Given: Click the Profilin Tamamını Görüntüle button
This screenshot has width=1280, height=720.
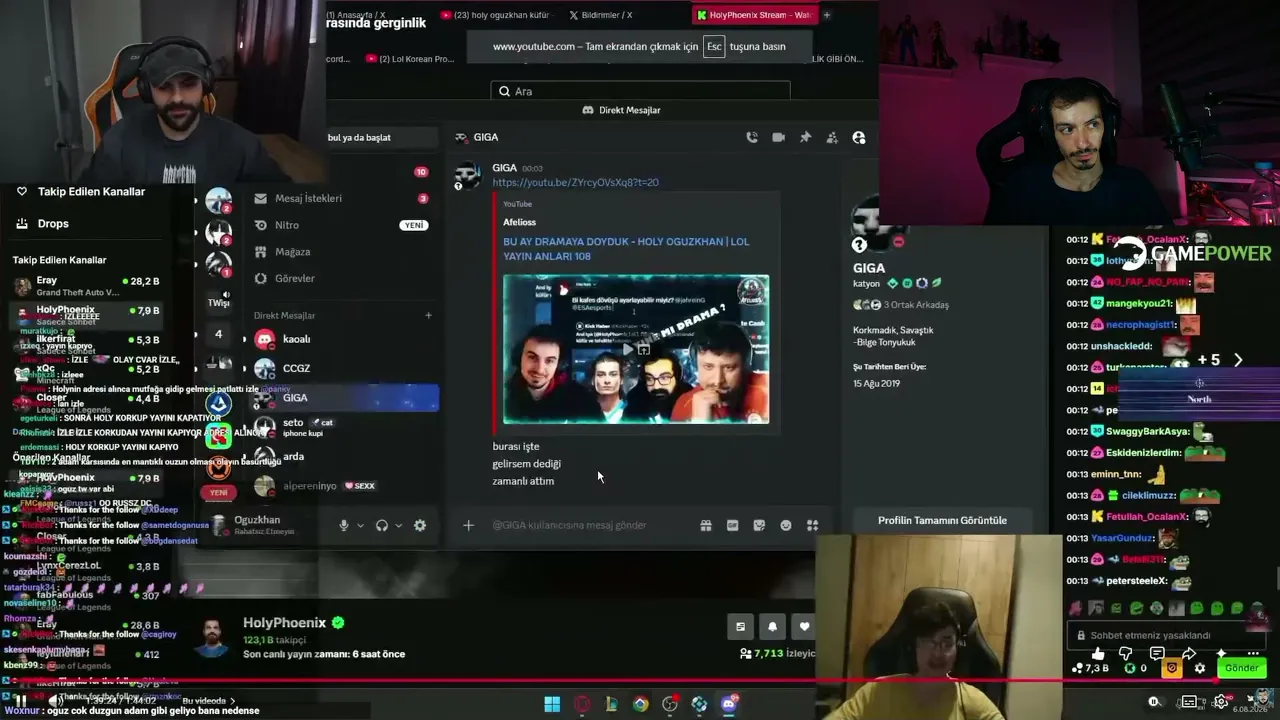Looking at the screenshot, I should [942, 520].
